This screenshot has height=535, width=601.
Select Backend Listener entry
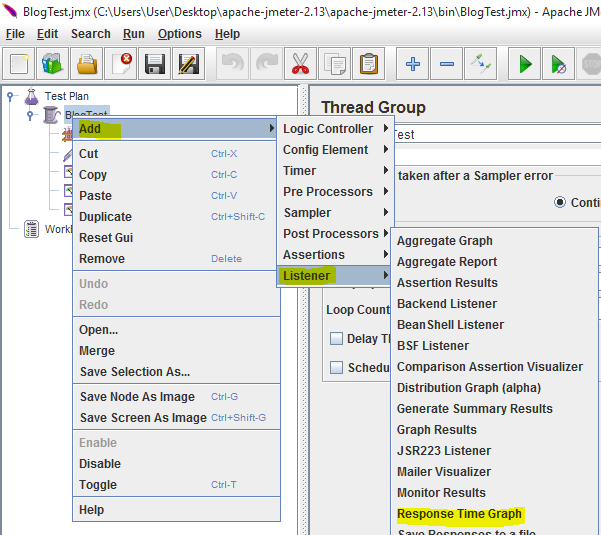tap(494, 304)
